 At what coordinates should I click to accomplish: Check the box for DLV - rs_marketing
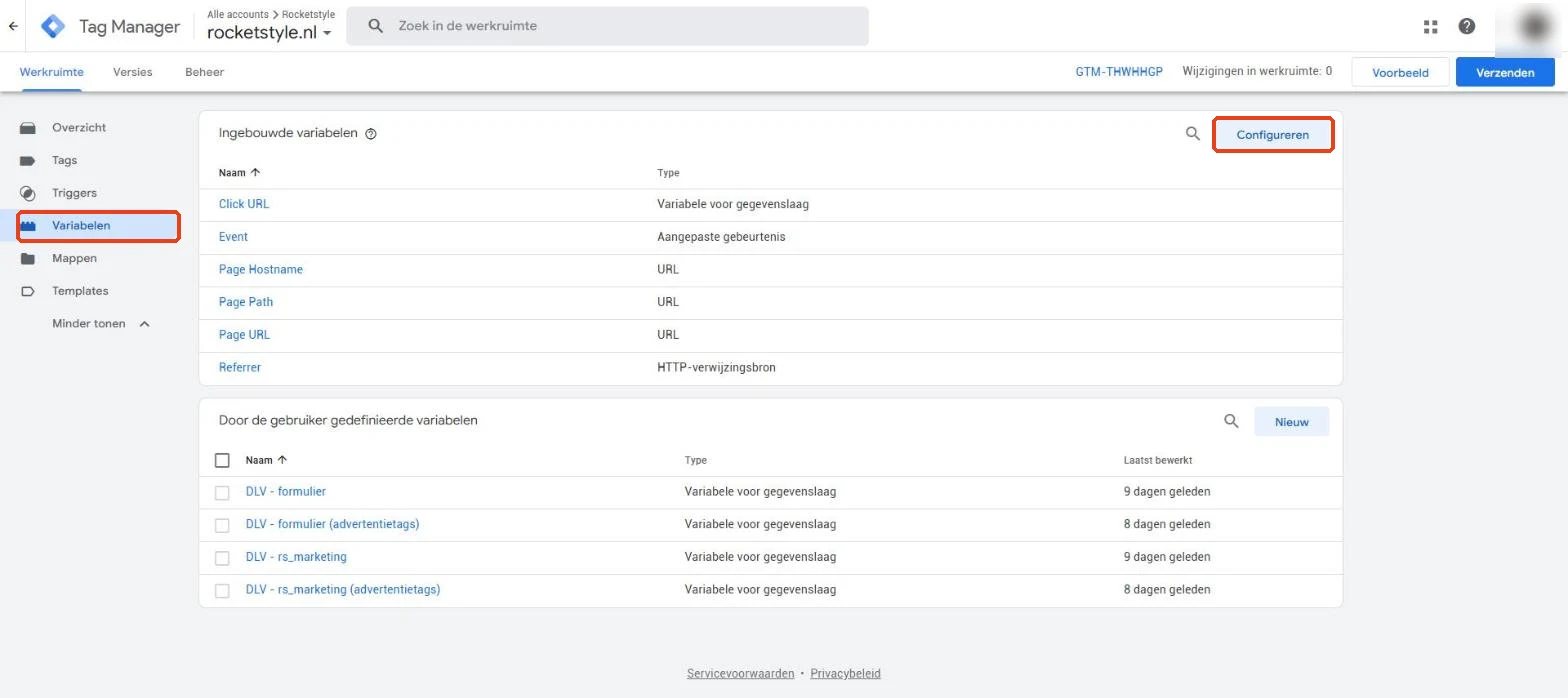tap(222, 558)
